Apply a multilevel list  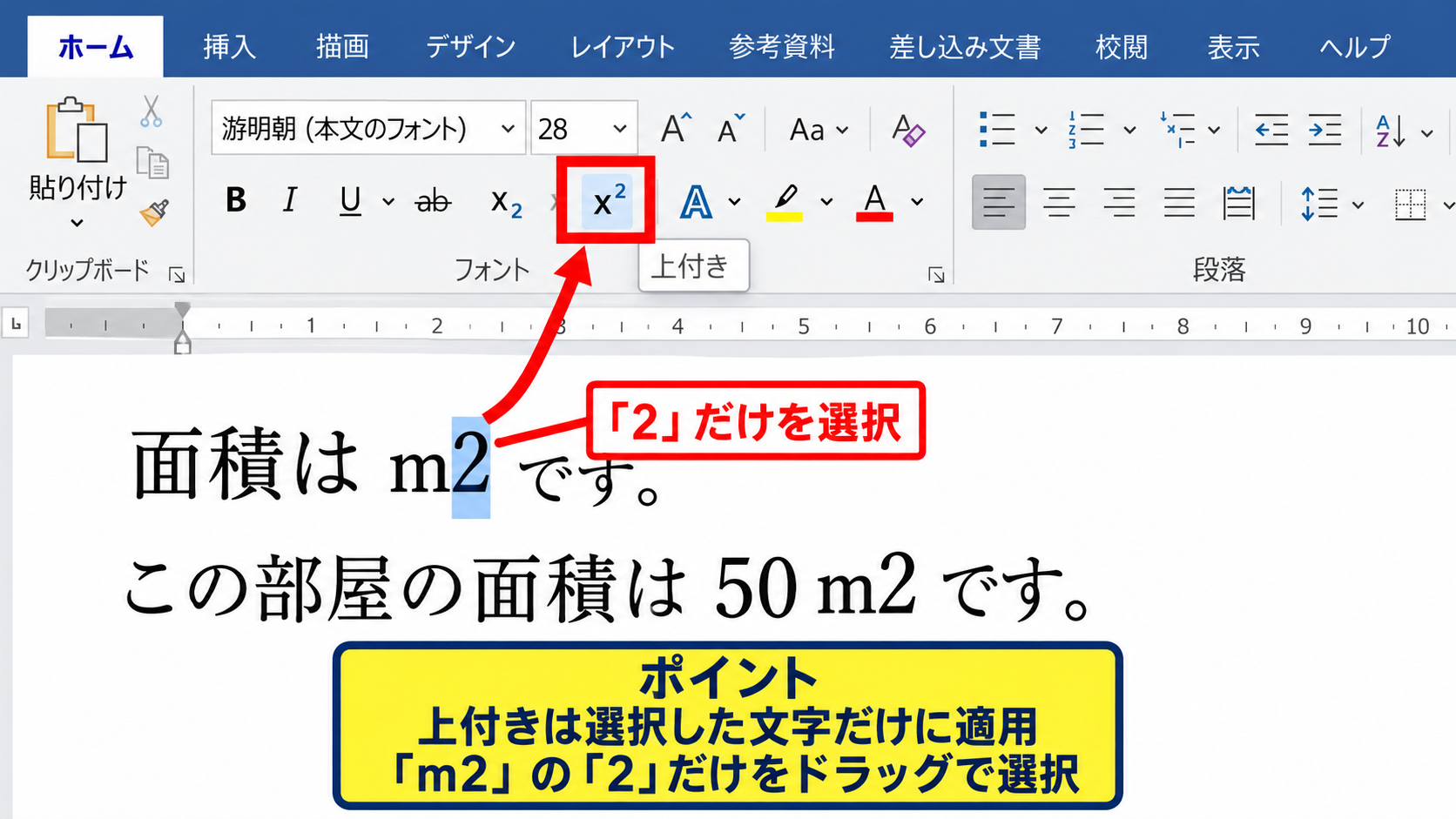tap(1176, 130)
